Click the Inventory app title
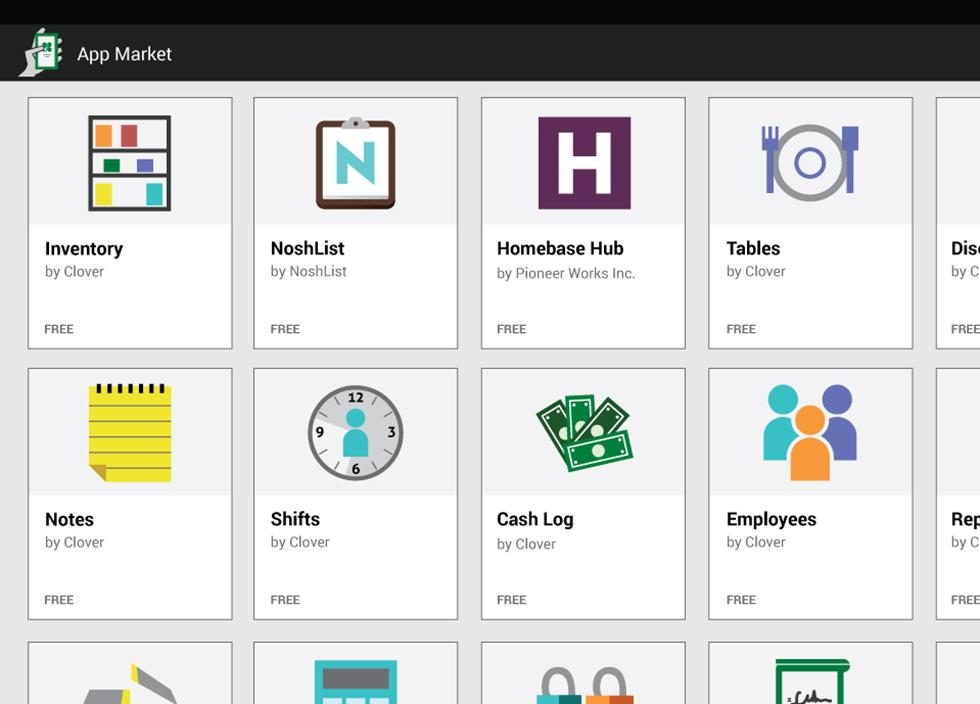 click(84, 249)
